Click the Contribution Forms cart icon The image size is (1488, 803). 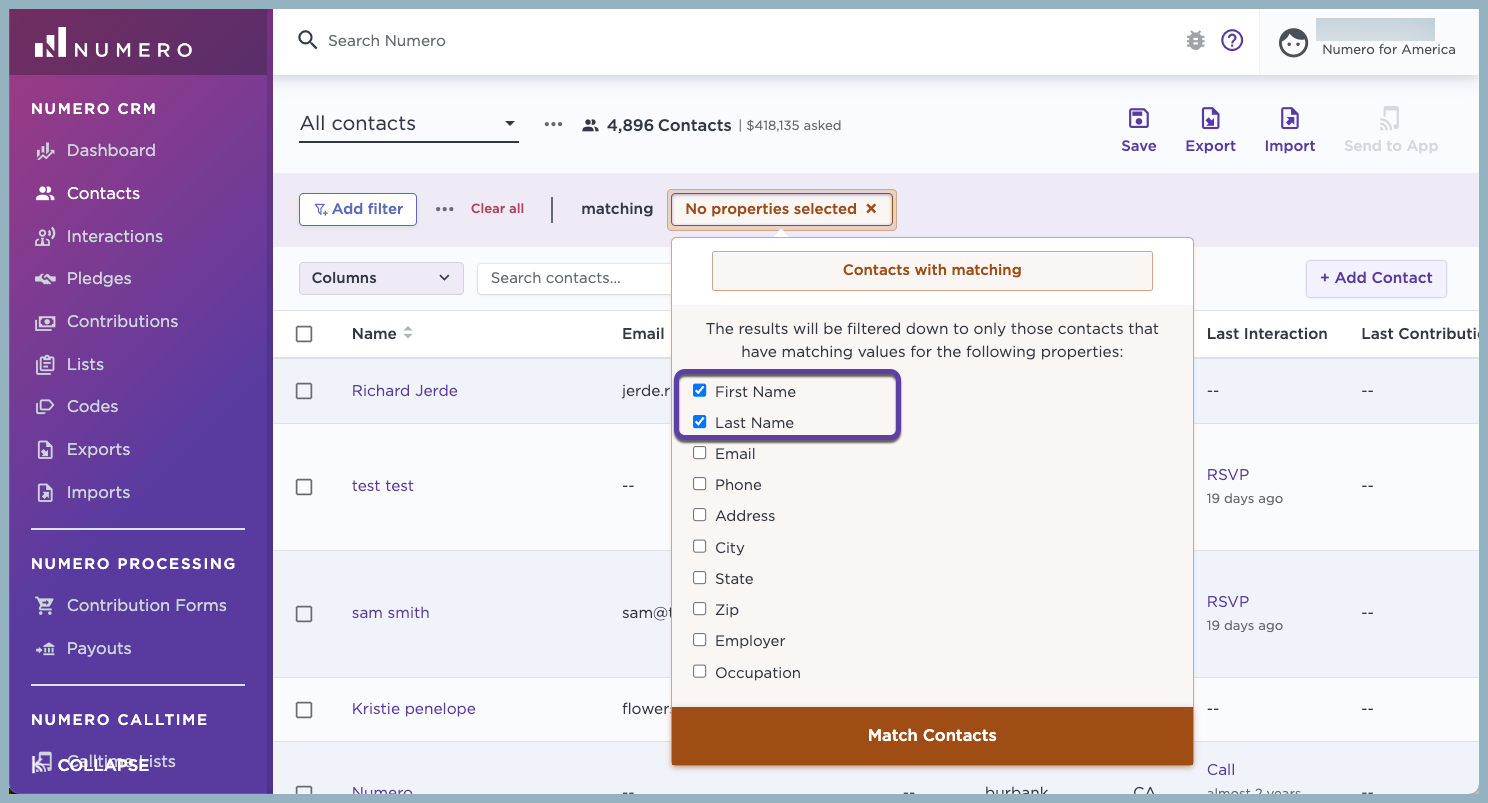[45, 606]
